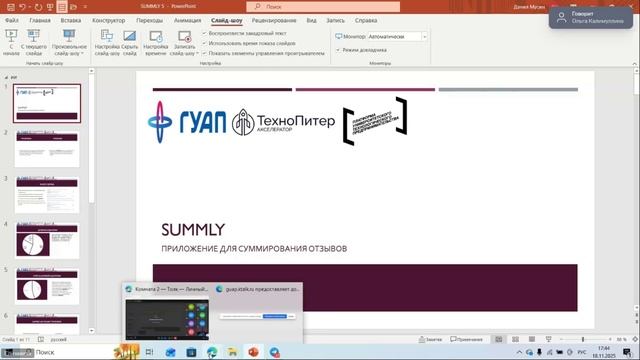This screenshot has width=640, height=360.
Task: Switch to the Рецензирование tab
Action: 274,20
